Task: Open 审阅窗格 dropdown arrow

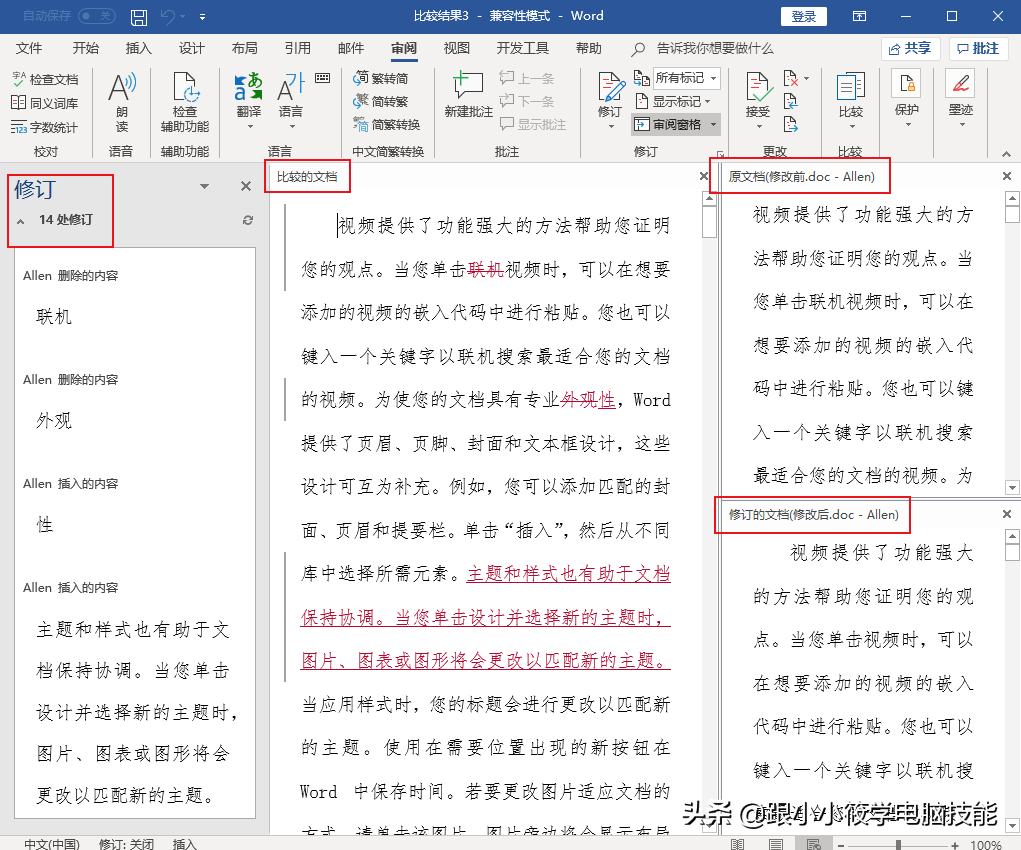Action: click(714, 124)
